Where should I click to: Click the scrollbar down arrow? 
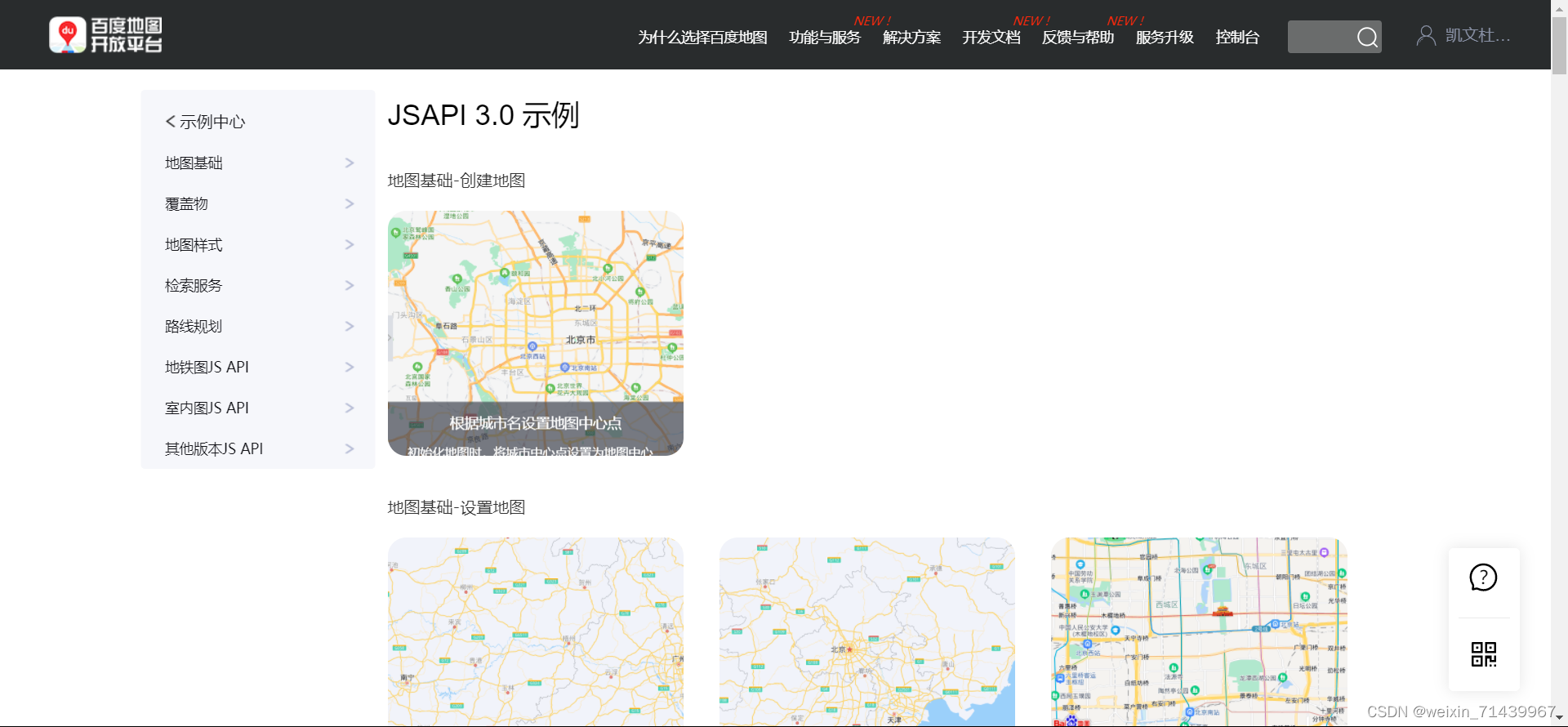[x=1559, y=717]
